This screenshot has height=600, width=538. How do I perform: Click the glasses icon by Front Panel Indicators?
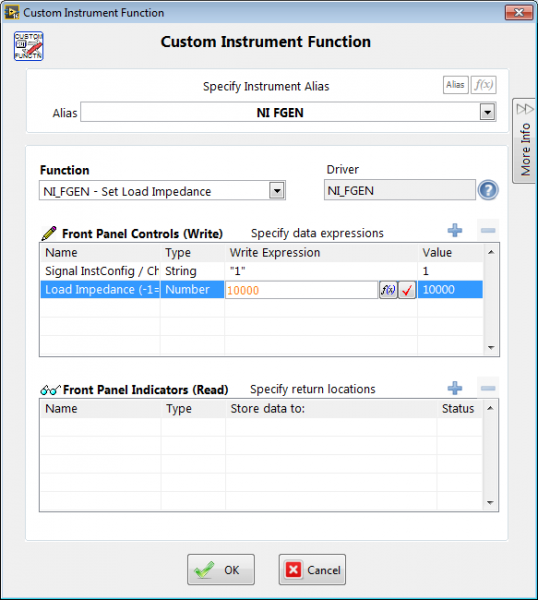tap(50, 390)
